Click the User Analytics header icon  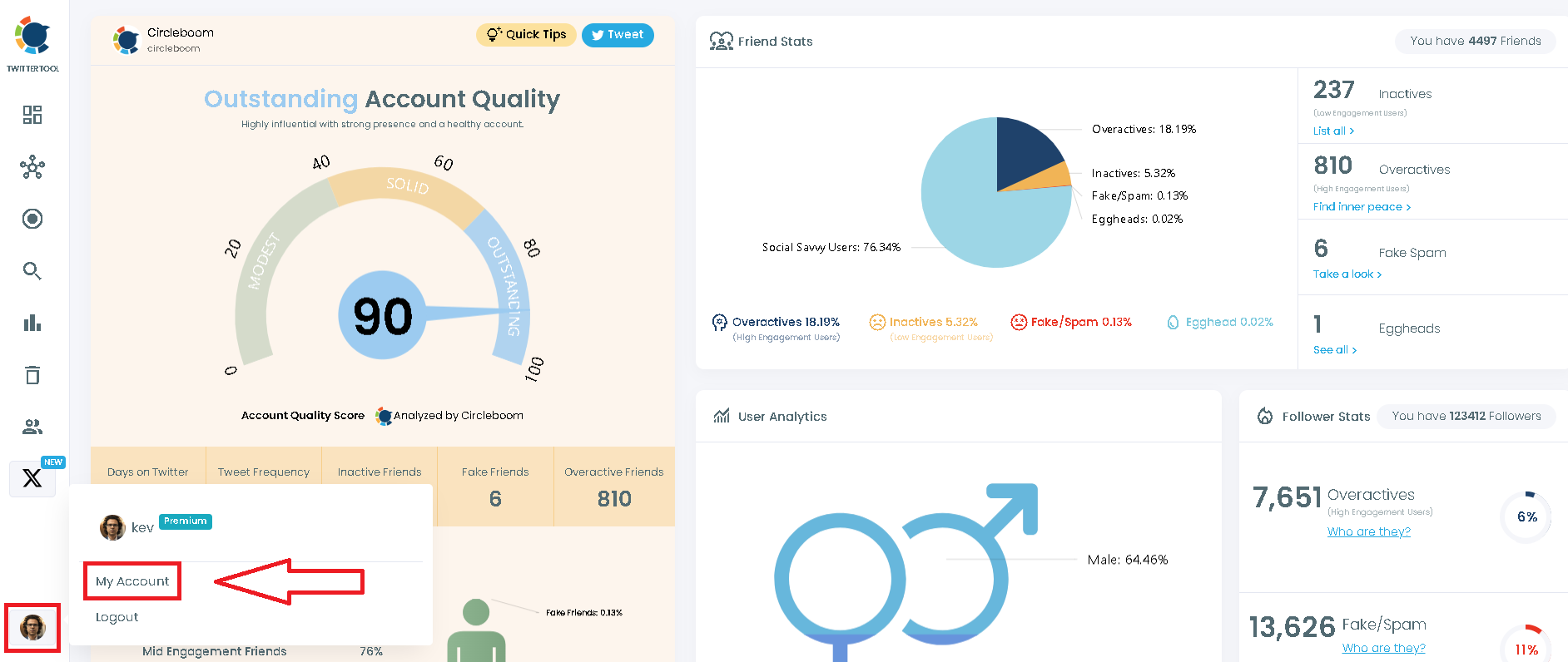point(722,416)
